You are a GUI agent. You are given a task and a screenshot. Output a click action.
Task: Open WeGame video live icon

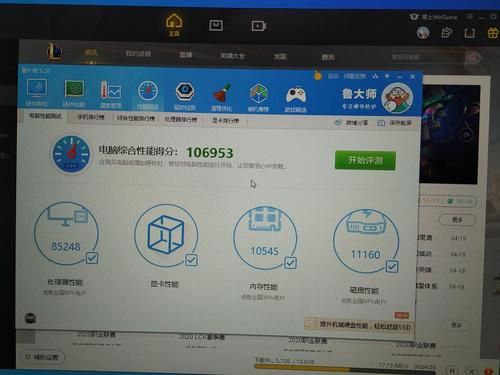259,26
